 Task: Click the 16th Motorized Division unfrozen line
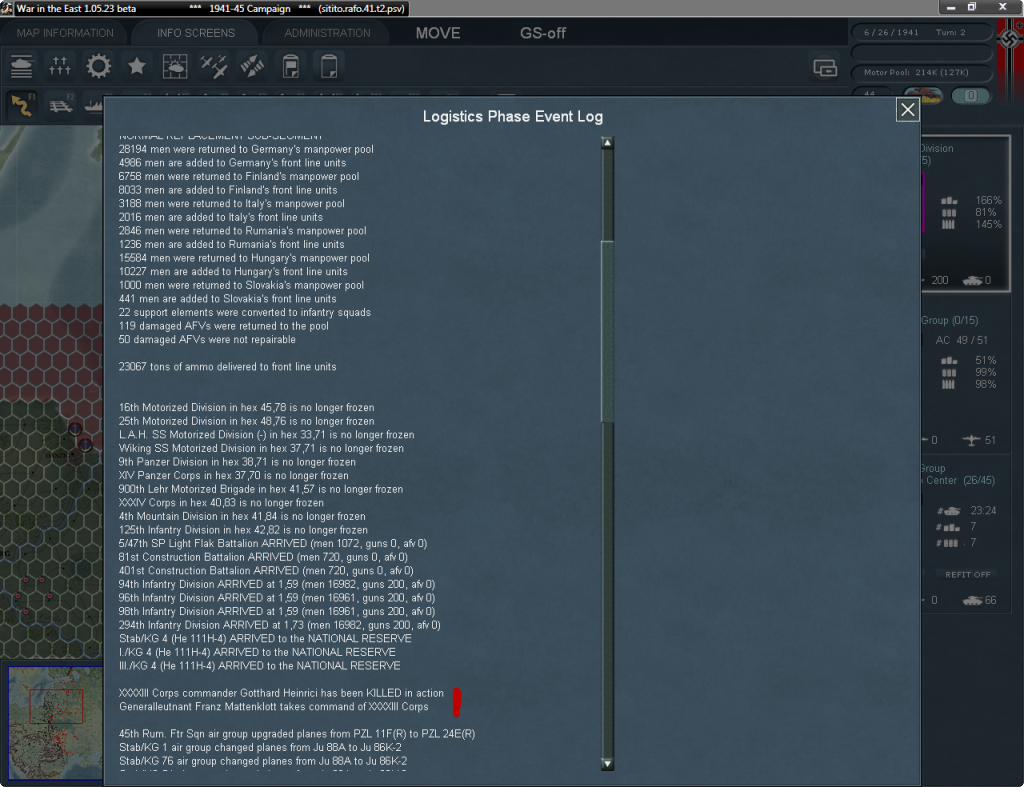coord(247,408)
